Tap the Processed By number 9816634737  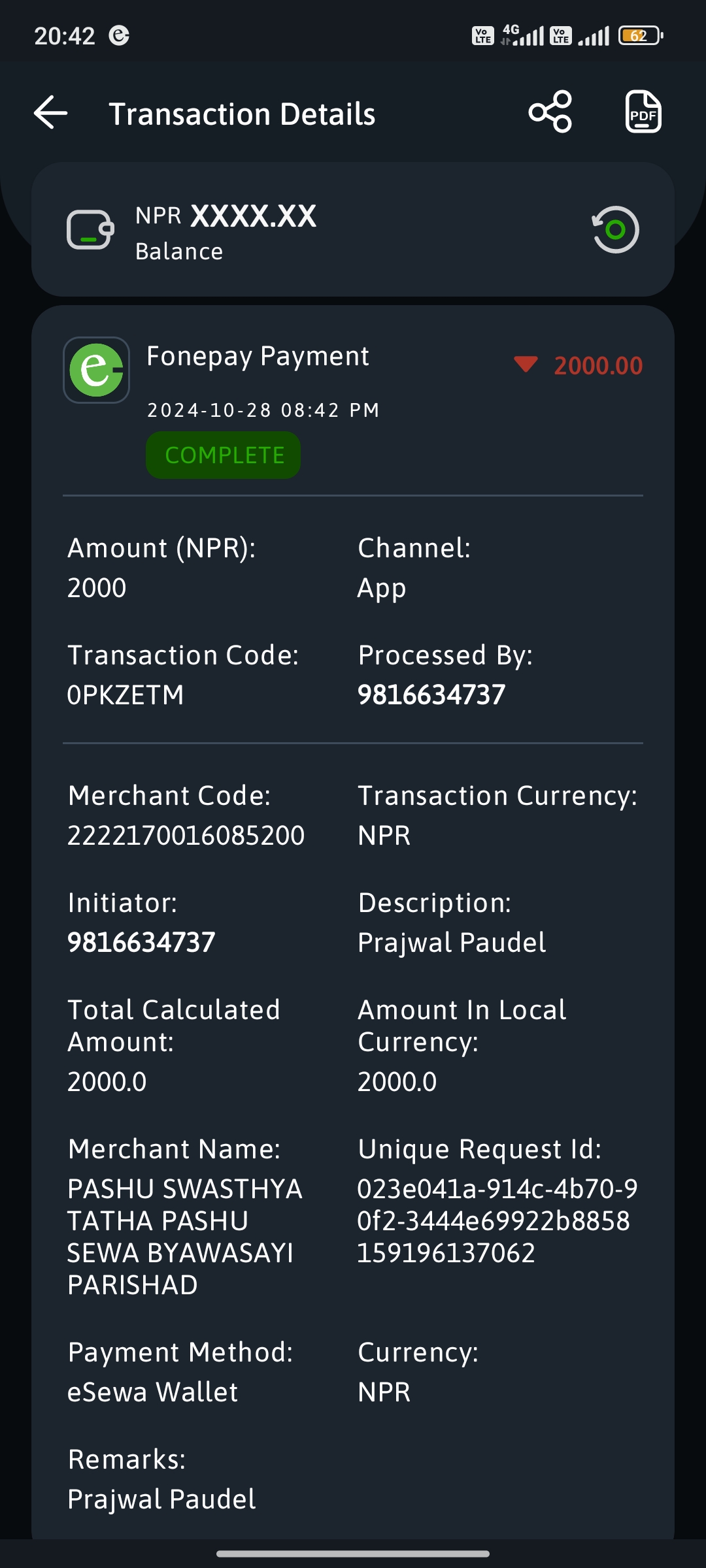[x=431, y=695]
